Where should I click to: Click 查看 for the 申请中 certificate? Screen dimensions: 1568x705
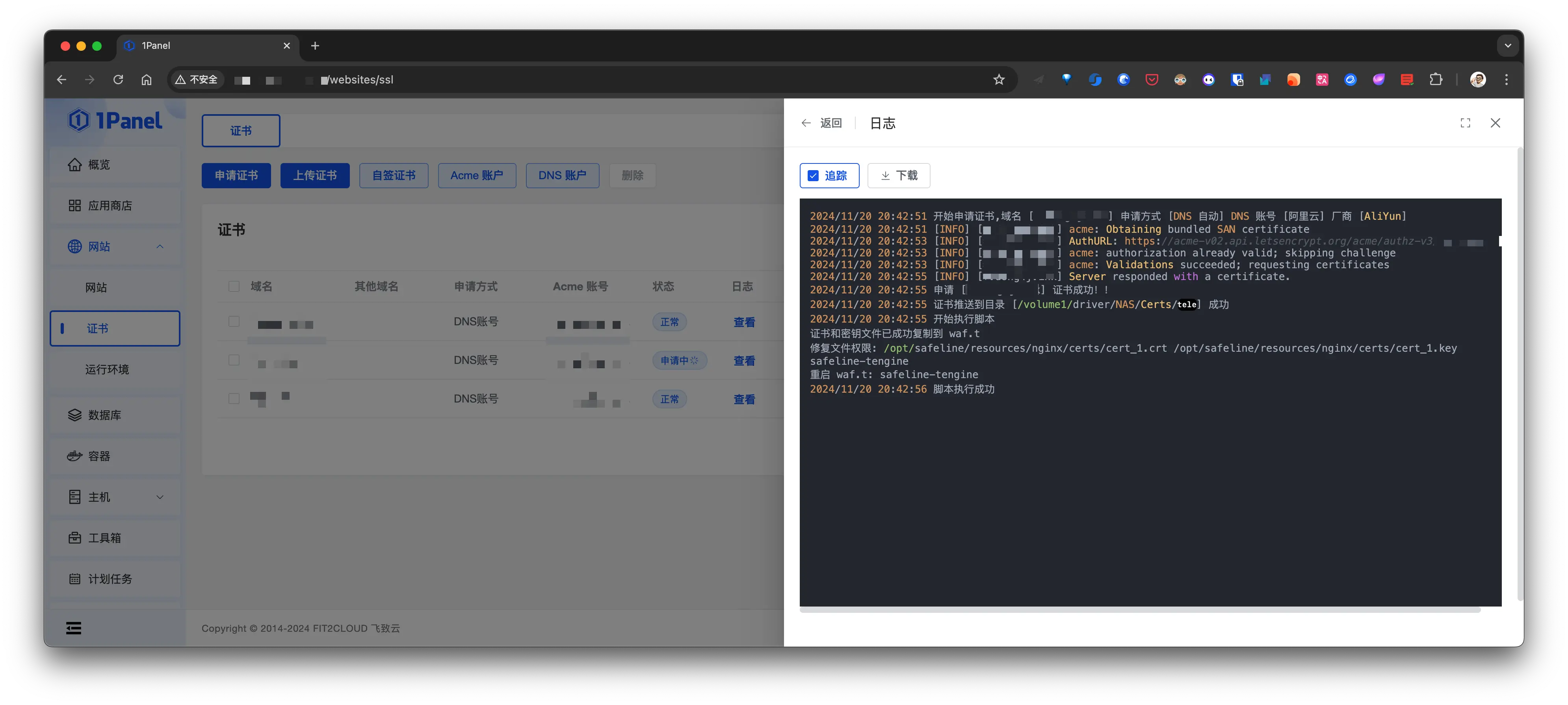point(744,361)
